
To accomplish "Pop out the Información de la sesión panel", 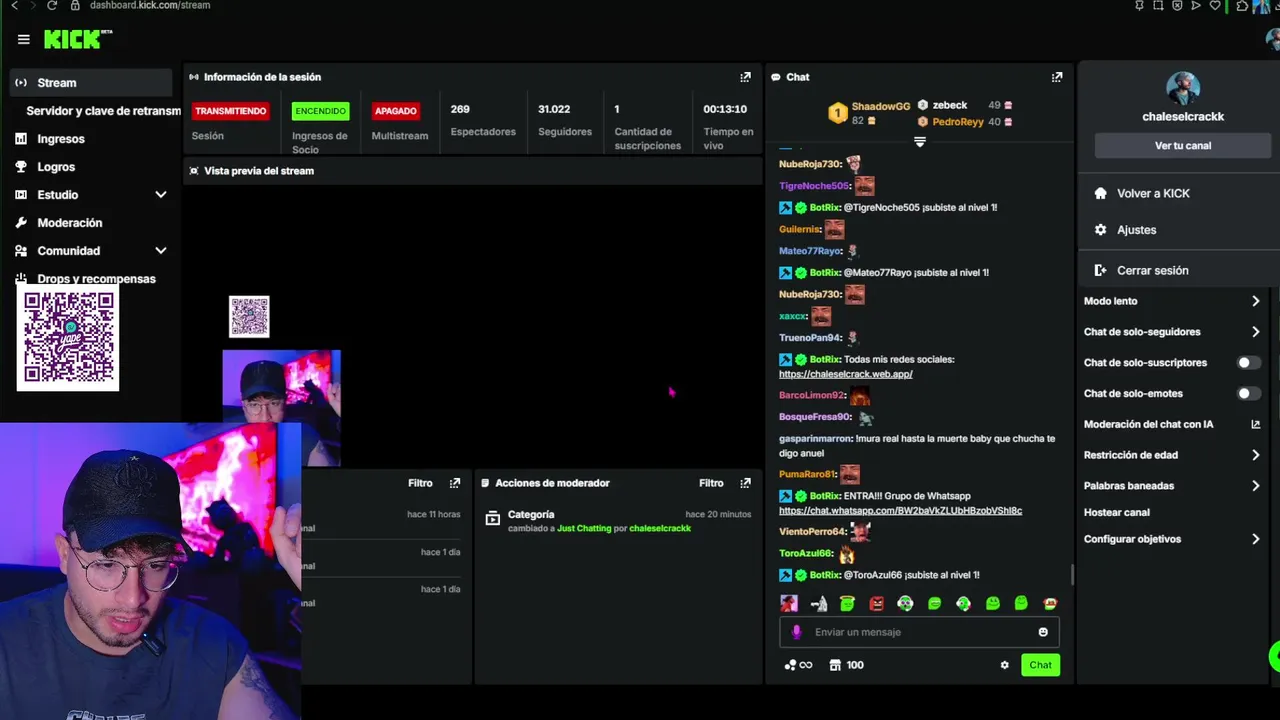I will (x=745, y=77).
